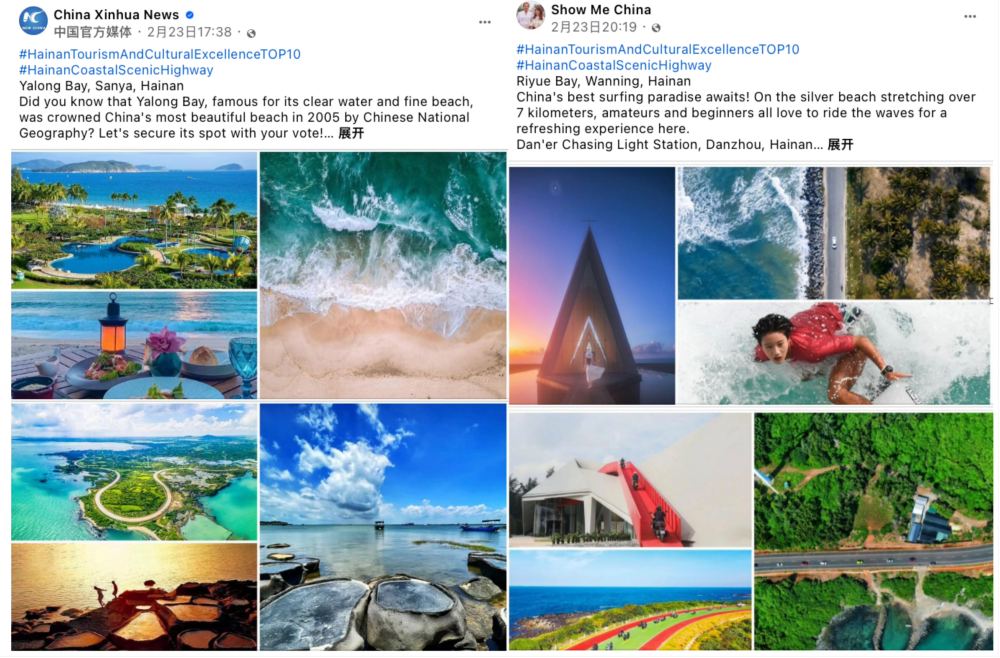Open the white building with red staircase photo
Screen dimensions: 1000x658
629,479
